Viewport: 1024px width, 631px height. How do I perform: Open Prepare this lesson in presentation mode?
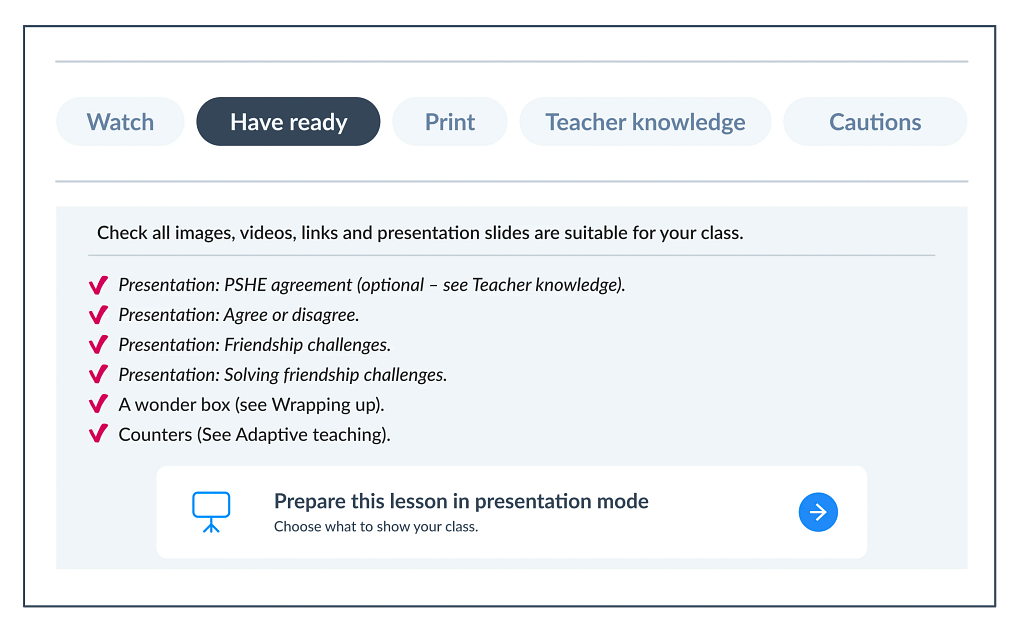[x=461, y=502]
